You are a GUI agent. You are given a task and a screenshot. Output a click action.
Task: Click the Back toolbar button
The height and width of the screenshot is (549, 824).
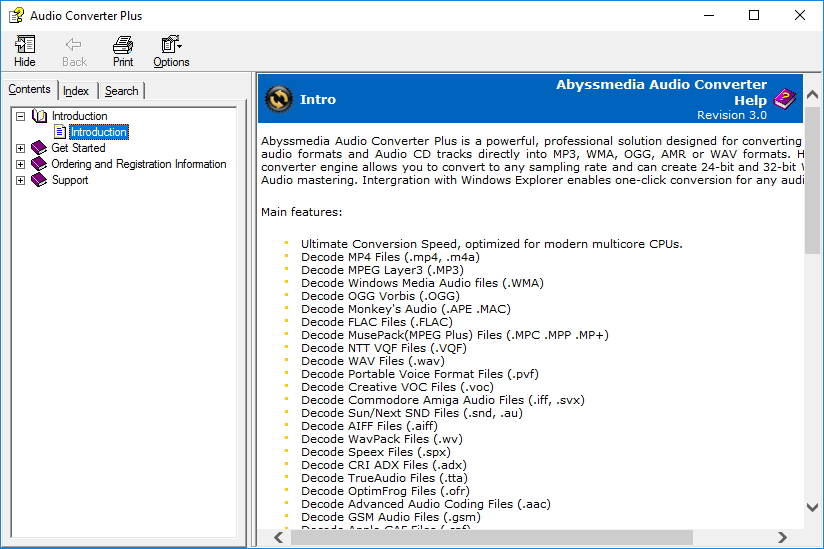point(74,51)
